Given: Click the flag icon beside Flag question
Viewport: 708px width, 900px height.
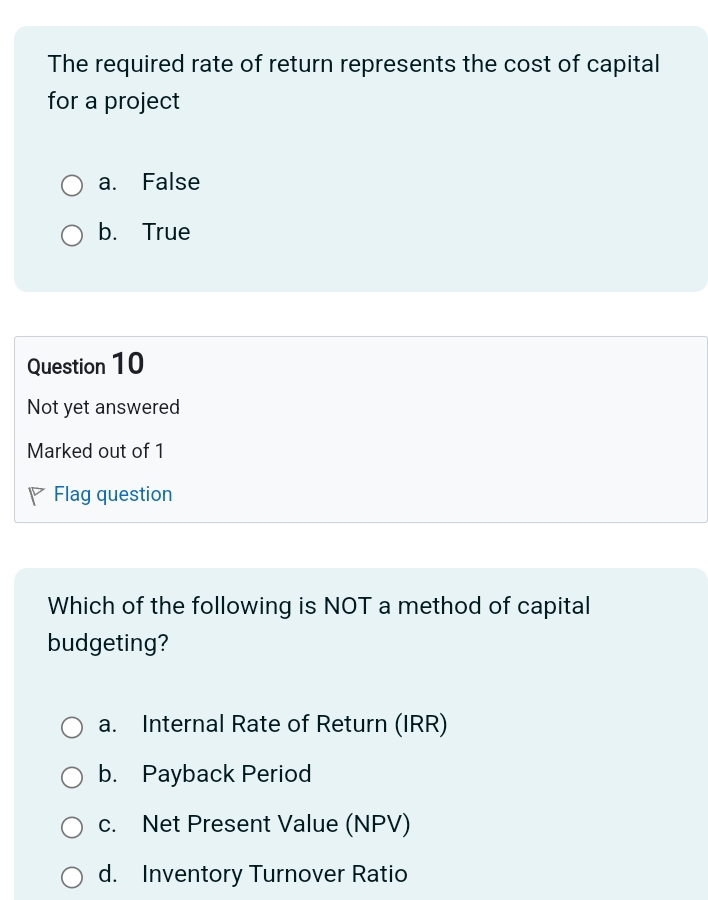Looking at the screenshot, I should [x=35, y=494].
